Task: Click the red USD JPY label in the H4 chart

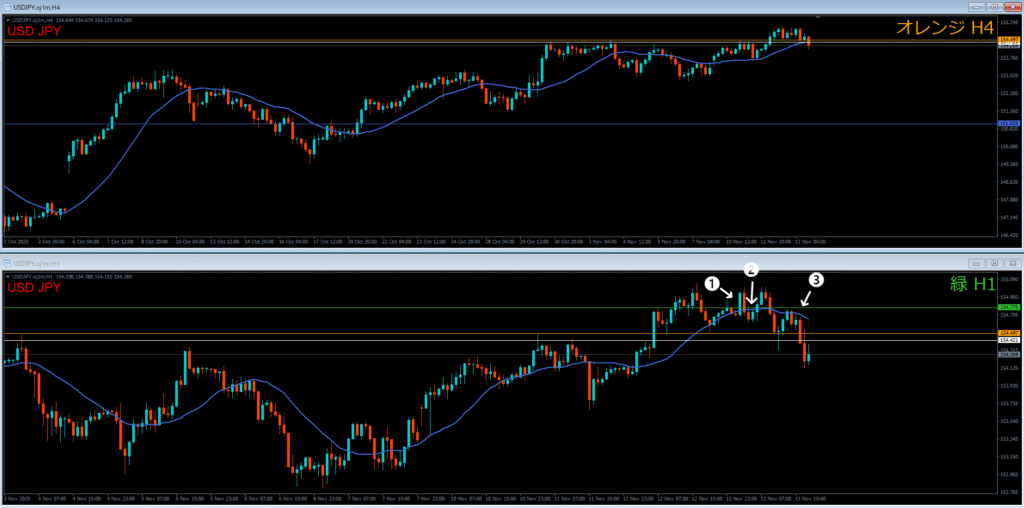Action: [x=34, y=31]
